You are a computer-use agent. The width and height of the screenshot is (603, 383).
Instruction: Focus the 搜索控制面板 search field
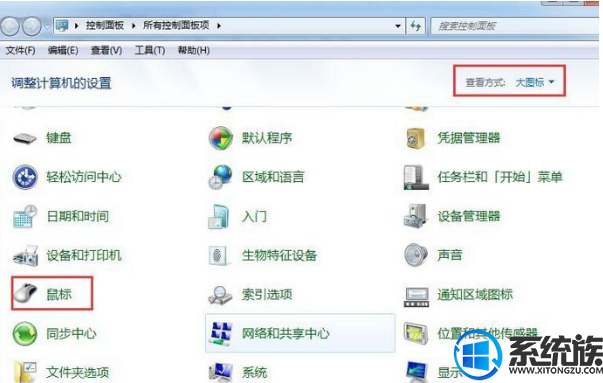click(x=515, y=26)
